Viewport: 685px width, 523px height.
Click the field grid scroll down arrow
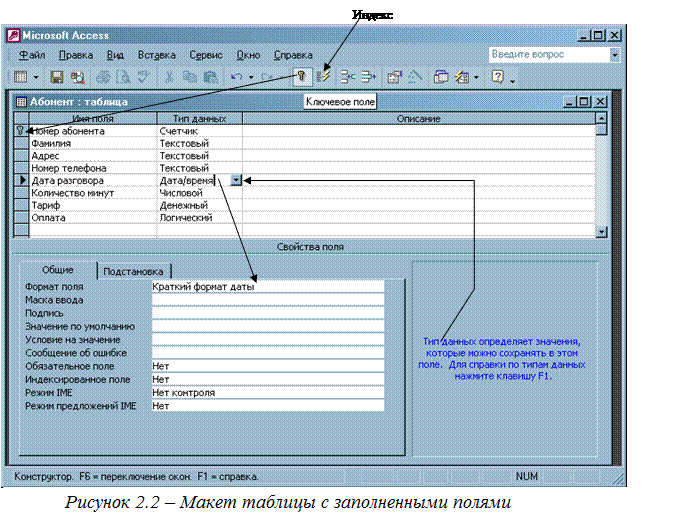click(x=602, y=232)
